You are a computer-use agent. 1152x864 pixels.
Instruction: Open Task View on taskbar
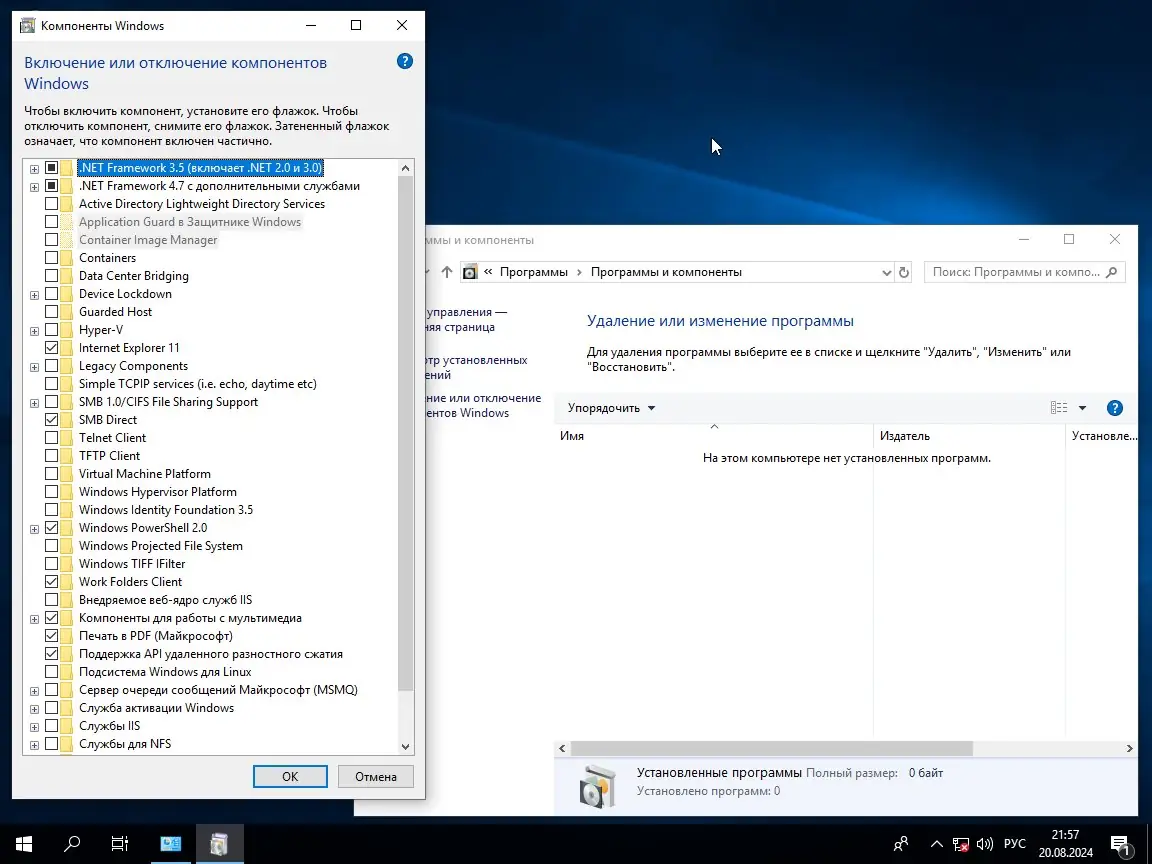pyautogui.click(x=119, y=843)
